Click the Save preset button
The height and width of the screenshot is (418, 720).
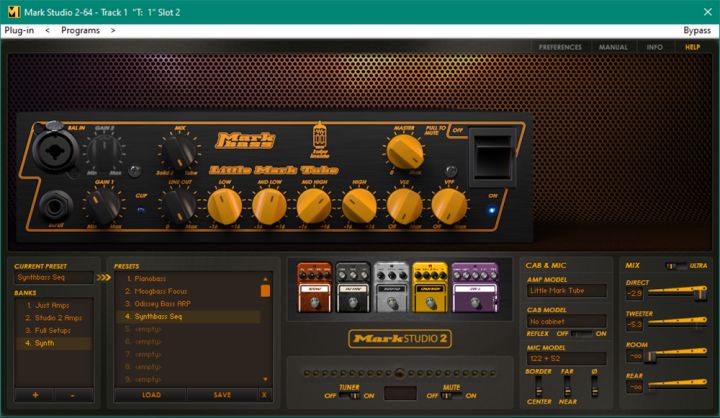(x=222, y=395)
